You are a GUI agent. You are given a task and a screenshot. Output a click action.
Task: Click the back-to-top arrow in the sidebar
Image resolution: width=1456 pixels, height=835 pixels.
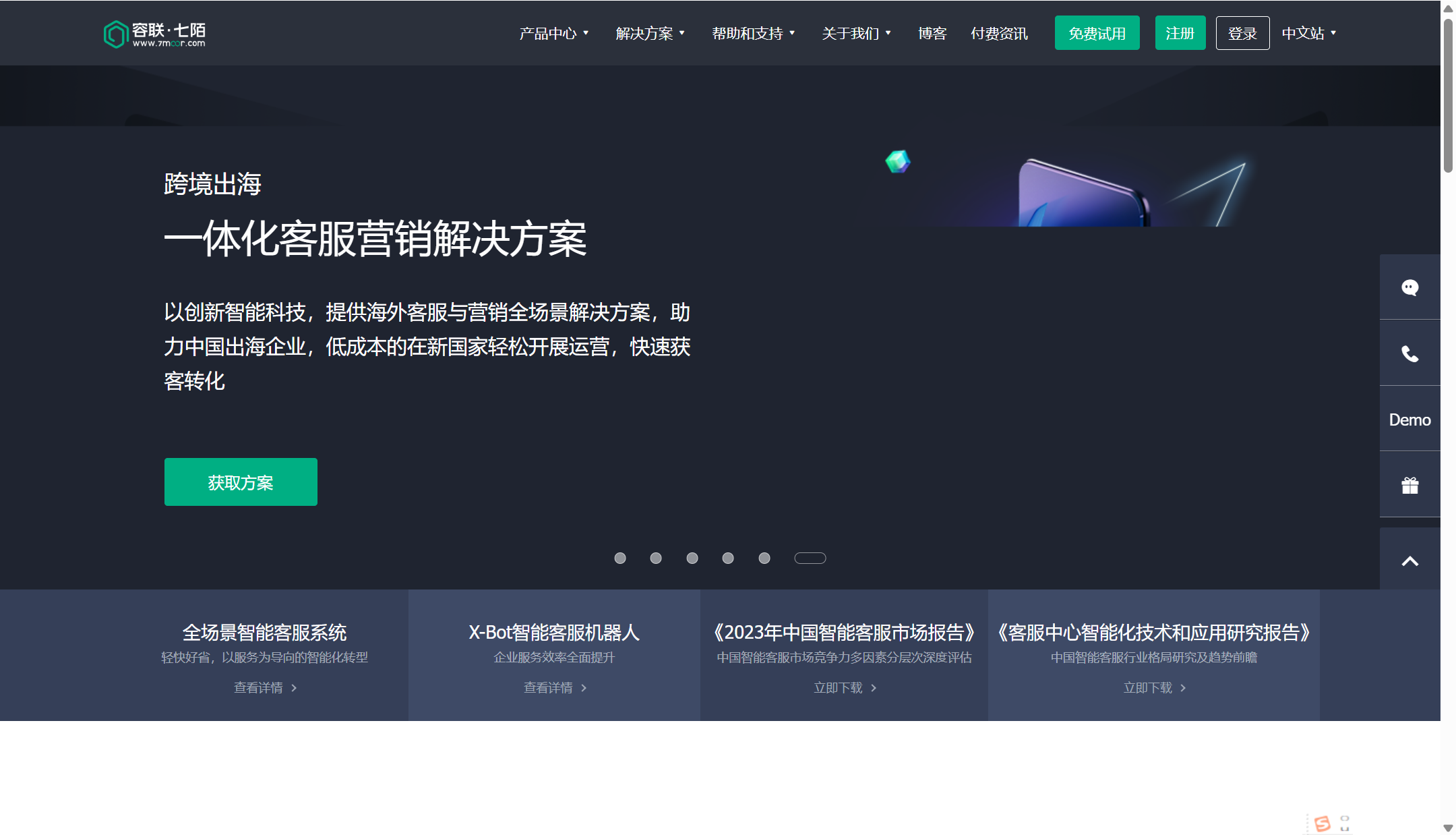[1410, 559]
